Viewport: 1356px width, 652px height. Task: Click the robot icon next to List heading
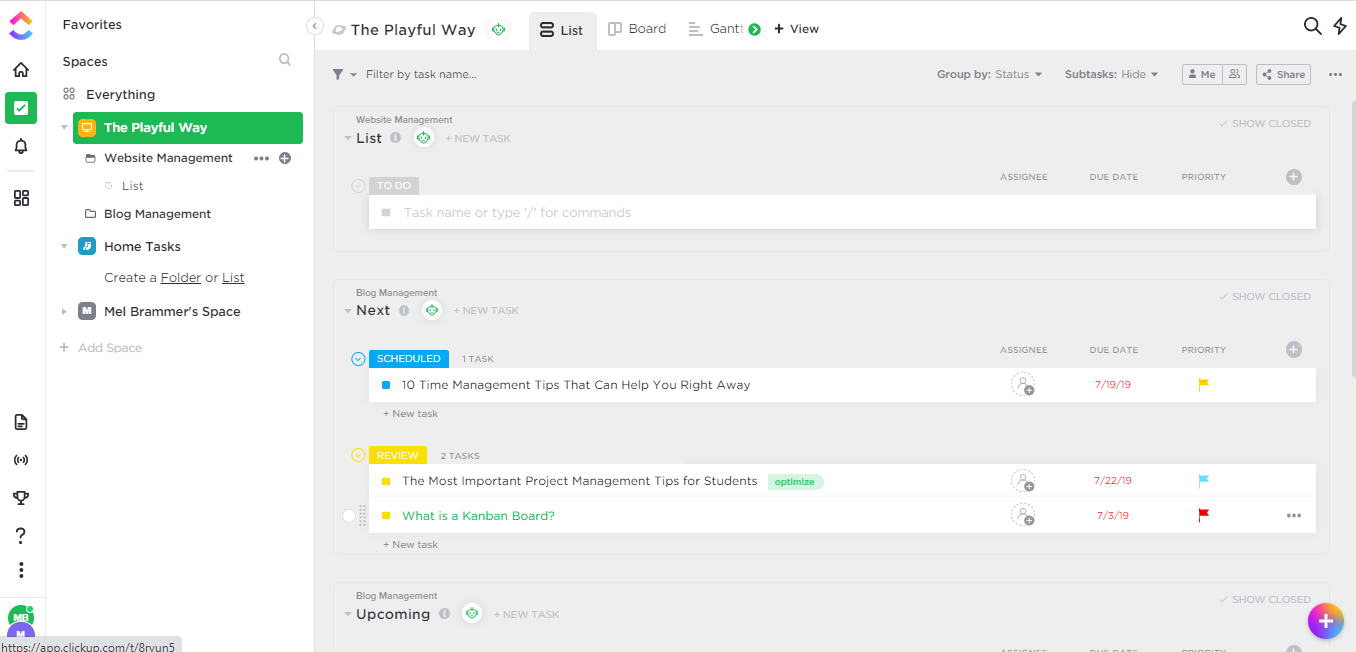click(x=424, y=138)
